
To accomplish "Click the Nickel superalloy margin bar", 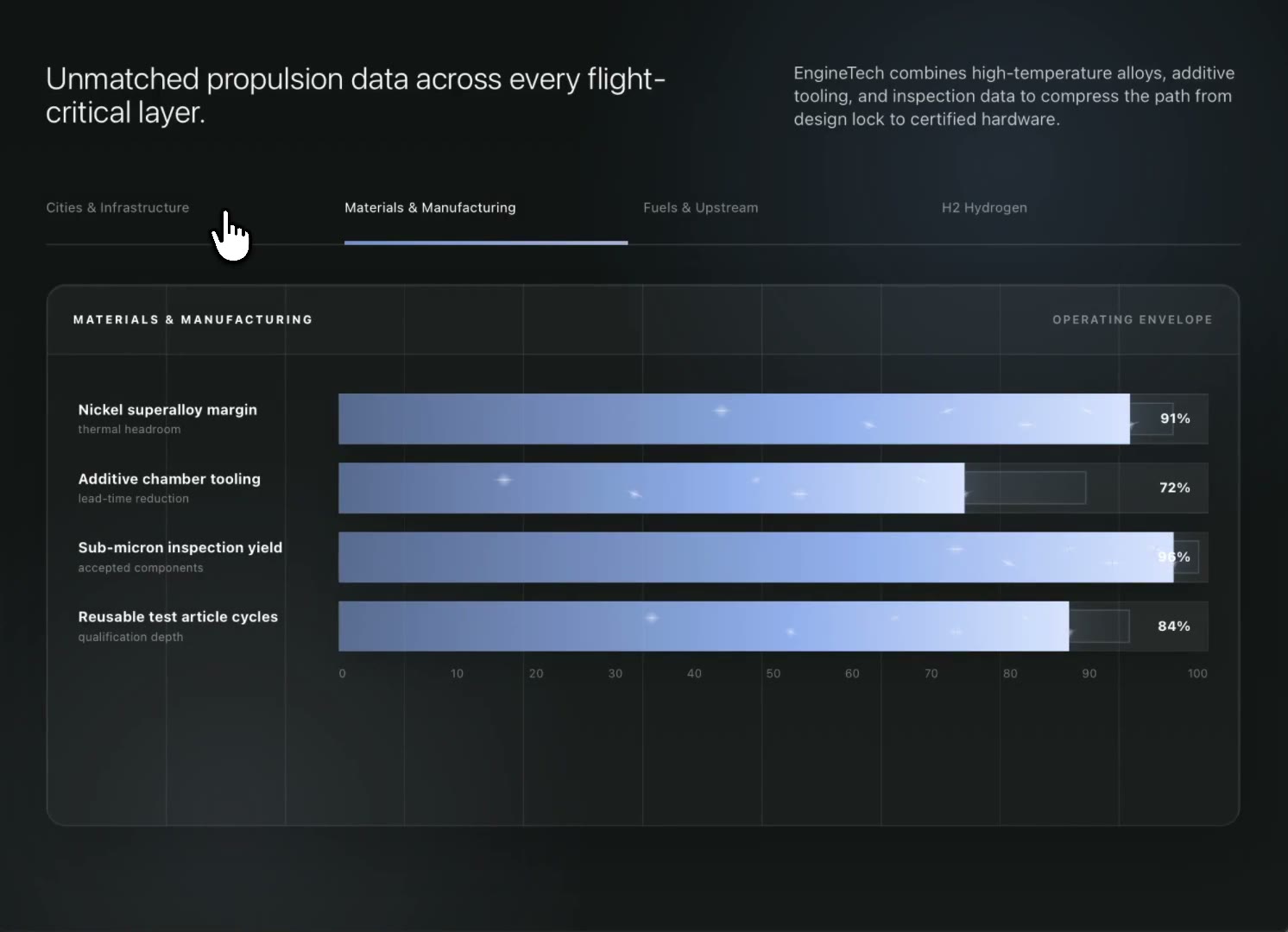I will click(x=734, y=419).
